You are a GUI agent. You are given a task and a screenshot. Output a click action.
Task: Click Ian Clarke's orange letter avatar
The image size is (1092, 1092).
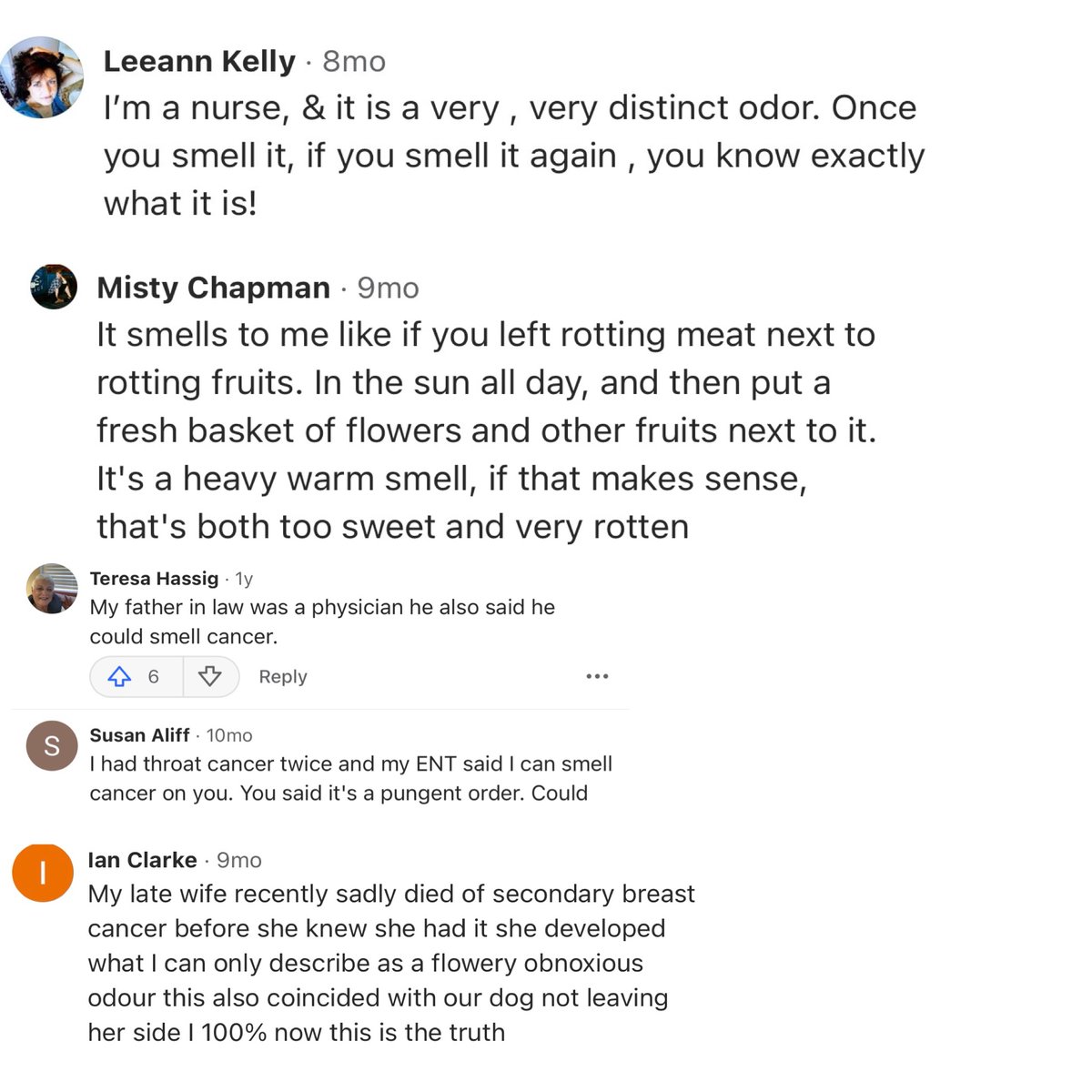click(42, 873)
